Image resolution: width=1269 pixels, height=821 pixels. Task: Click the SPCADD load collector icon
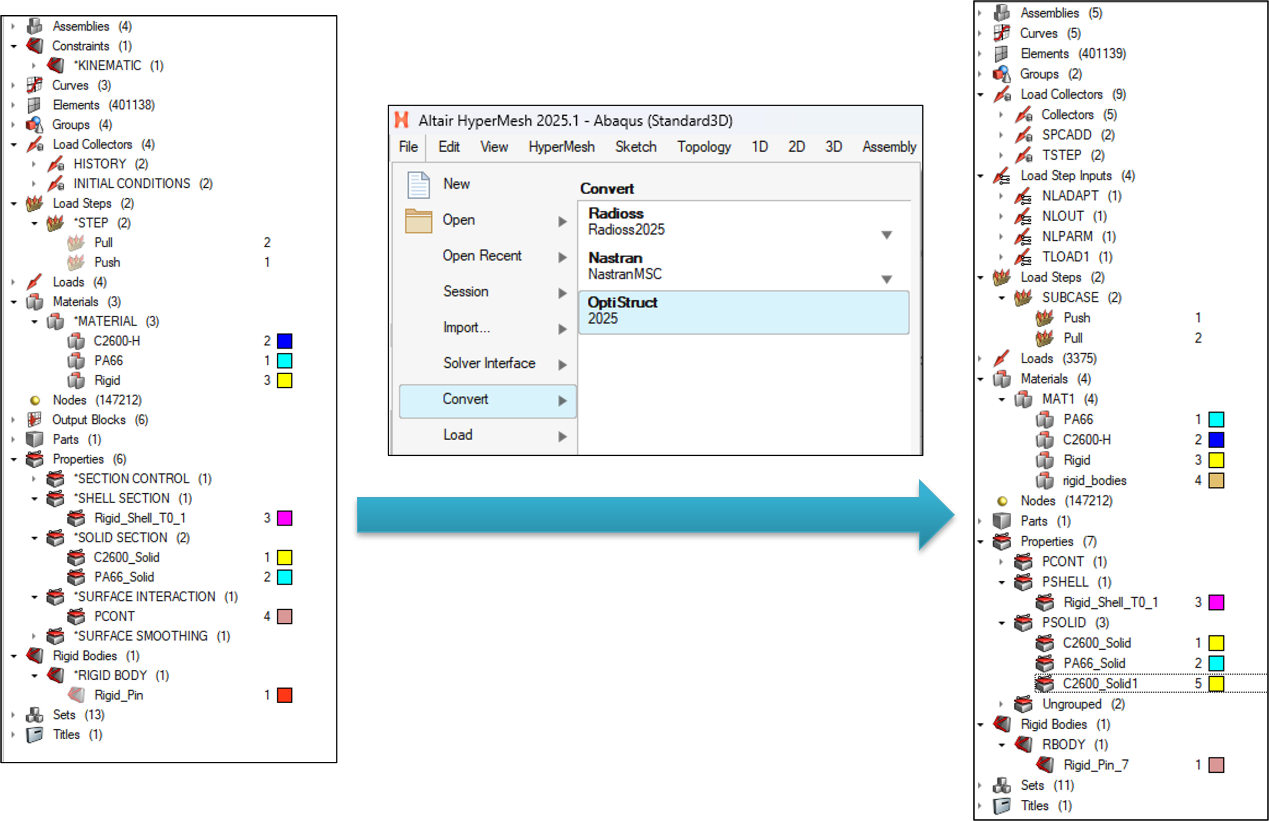(x=1024, y=135)
